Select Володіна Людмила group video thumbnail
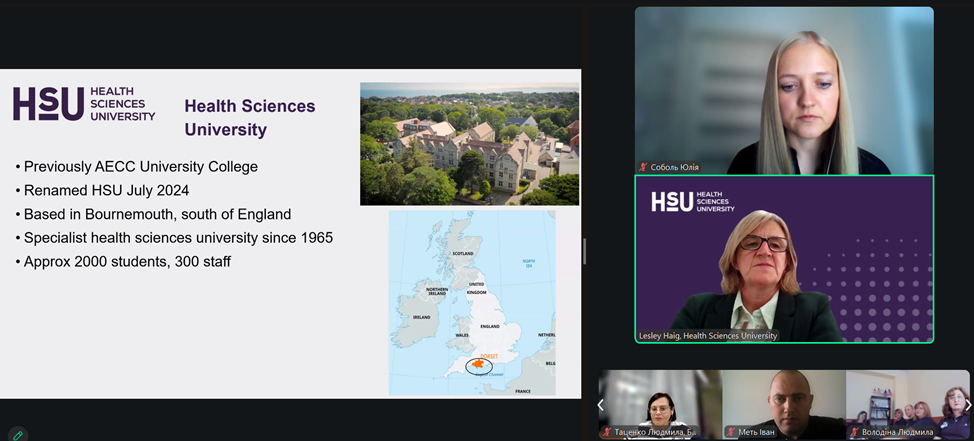Image resolution: width=974 pixels, height=441 pixels. [908, 405]
